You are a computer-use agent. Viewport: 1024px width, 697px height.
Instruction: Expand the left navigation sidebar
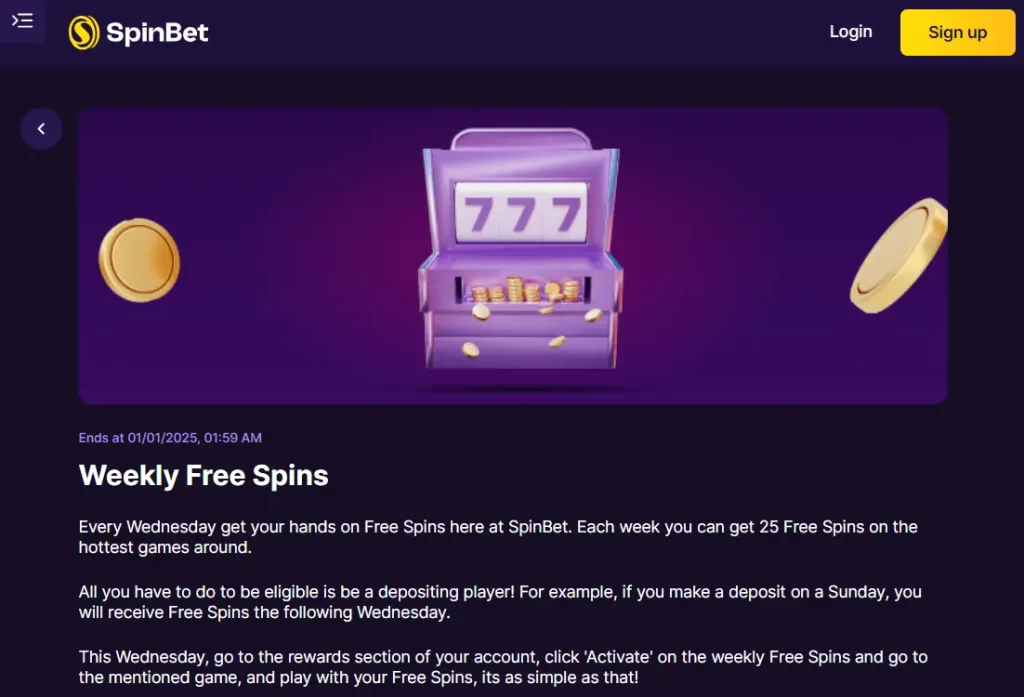tap(23, 20)
